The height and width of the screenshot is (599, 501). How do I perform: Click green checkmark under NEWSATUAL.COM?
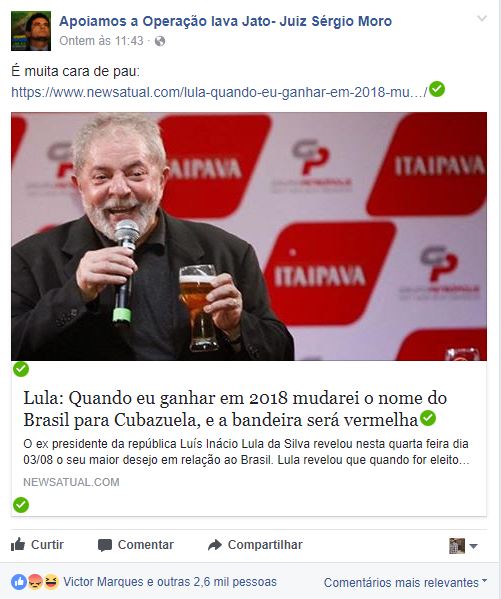point(21,505)
